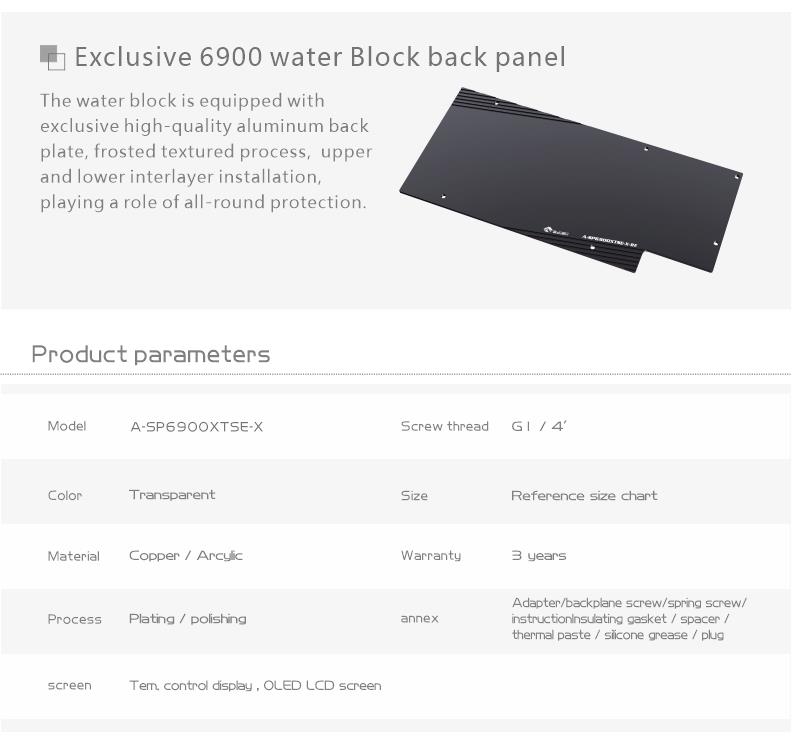Click the "Product parameters" section title
796x747 pixels.
pos(151,354)
